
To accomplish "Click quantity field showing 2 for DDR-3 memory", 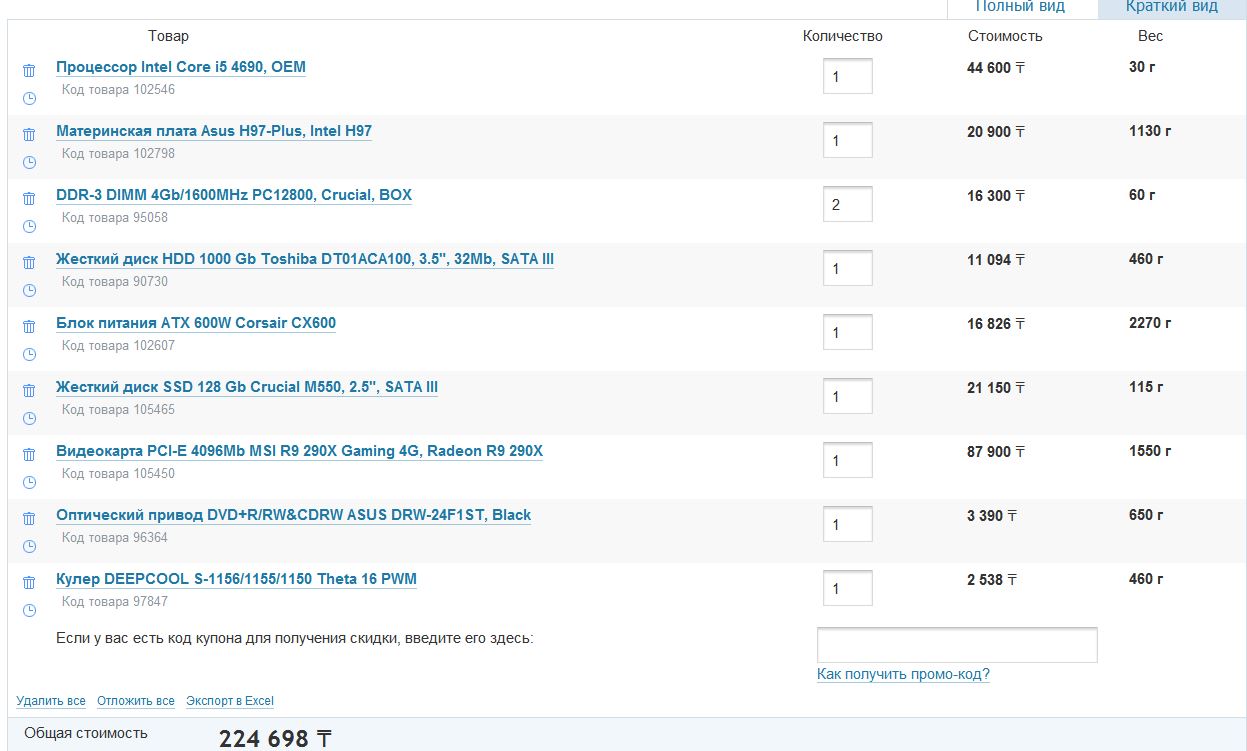I will tap(848, 204).
